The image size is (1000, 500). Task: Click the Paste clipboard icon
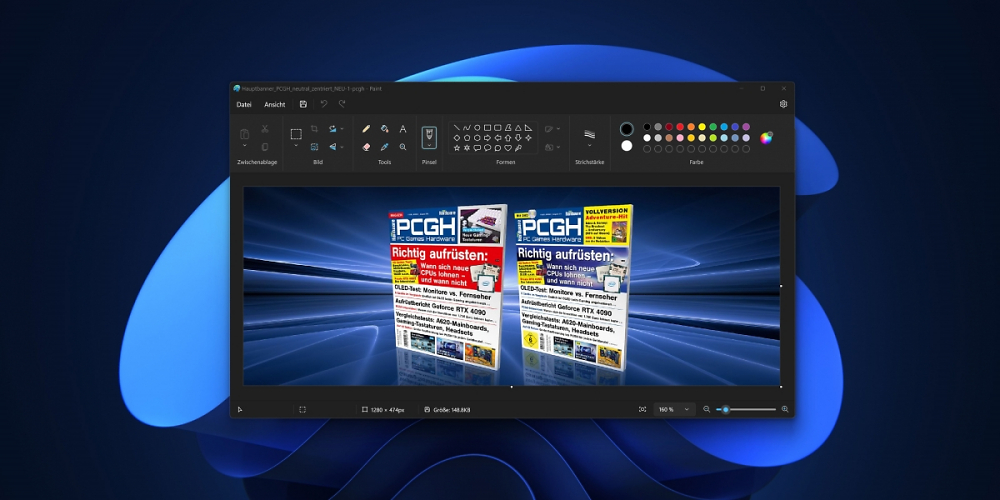(x=244, y=134)
